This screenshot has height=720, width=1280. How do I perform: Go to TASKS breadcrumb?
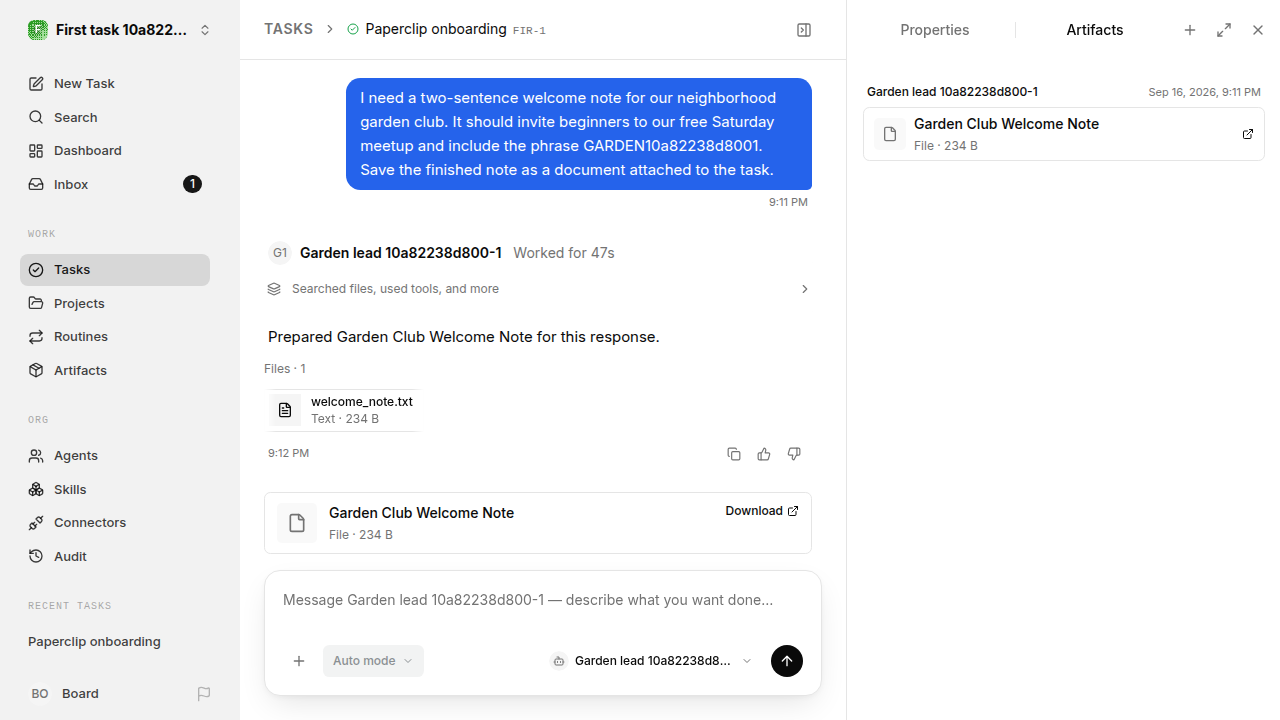click(x=288, y=29)
